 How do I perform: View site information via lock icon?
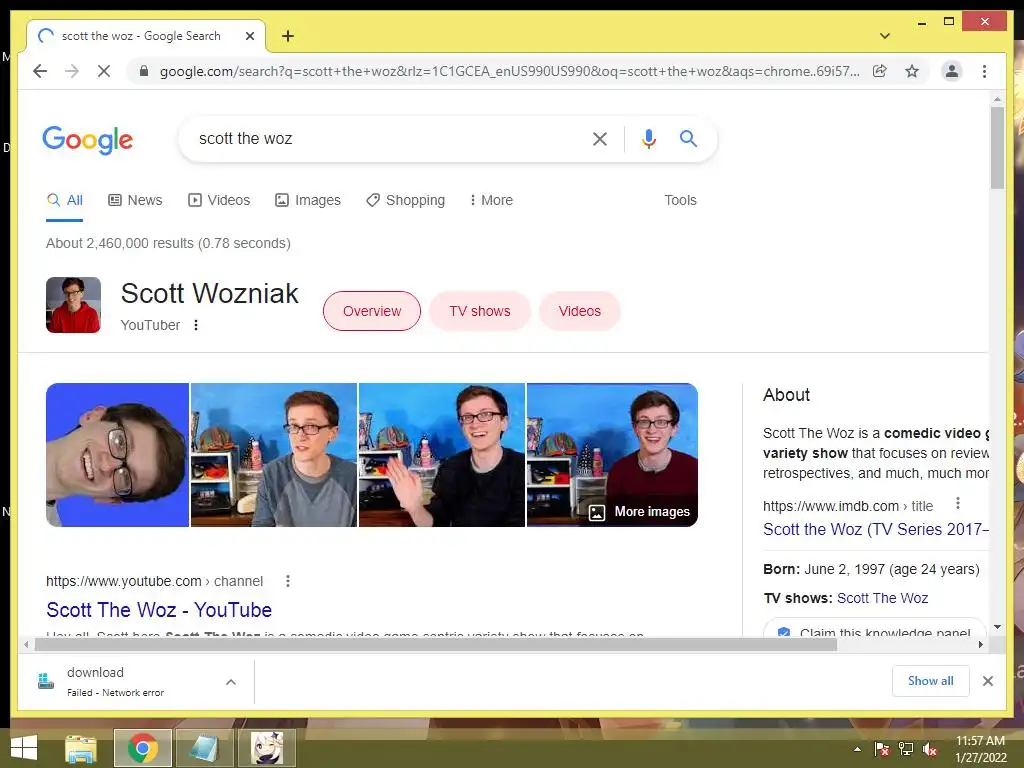coord(144,71)
